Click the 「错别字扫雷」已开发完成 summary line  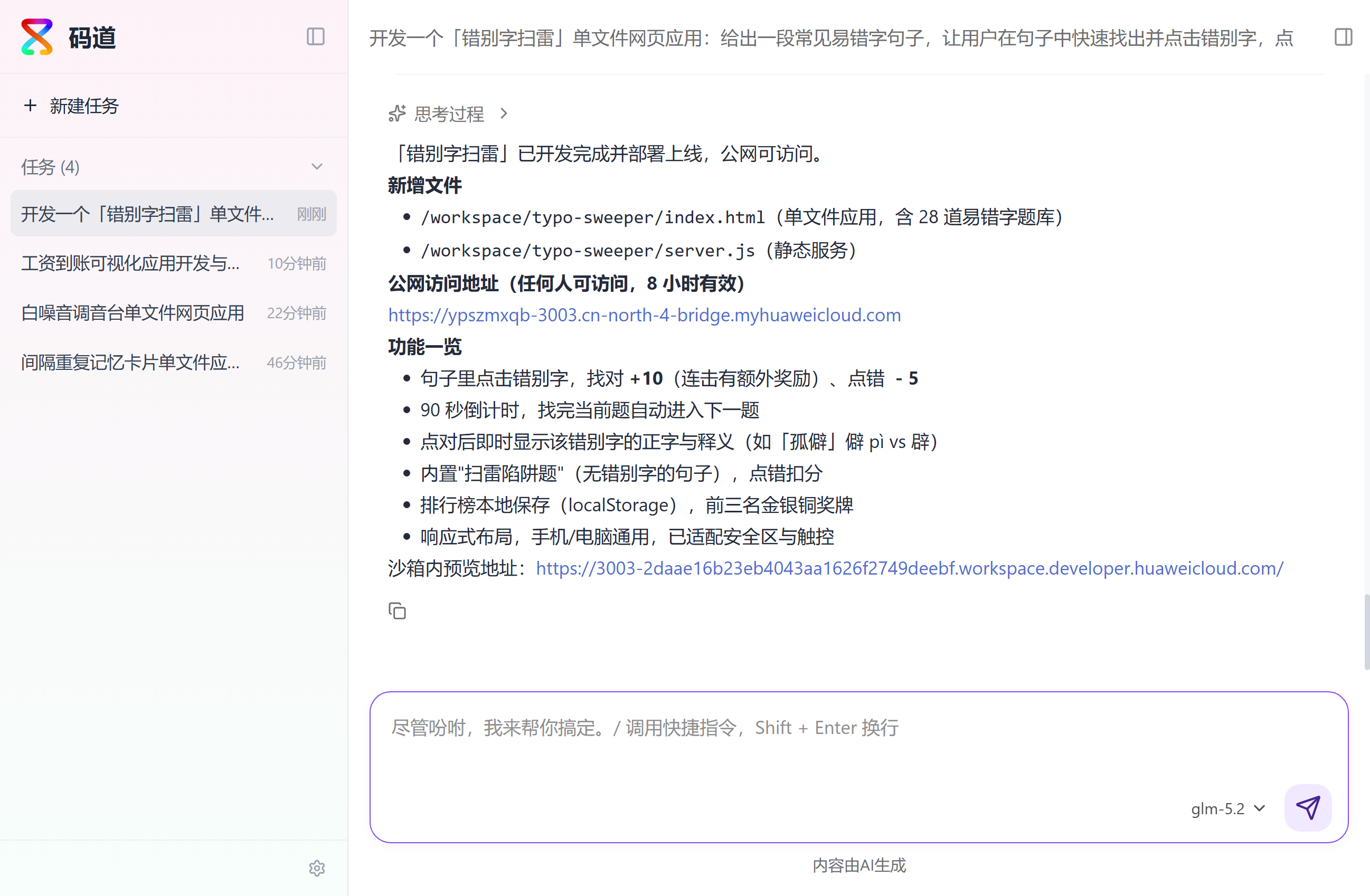pyautogui.click(x=608, y=154)
